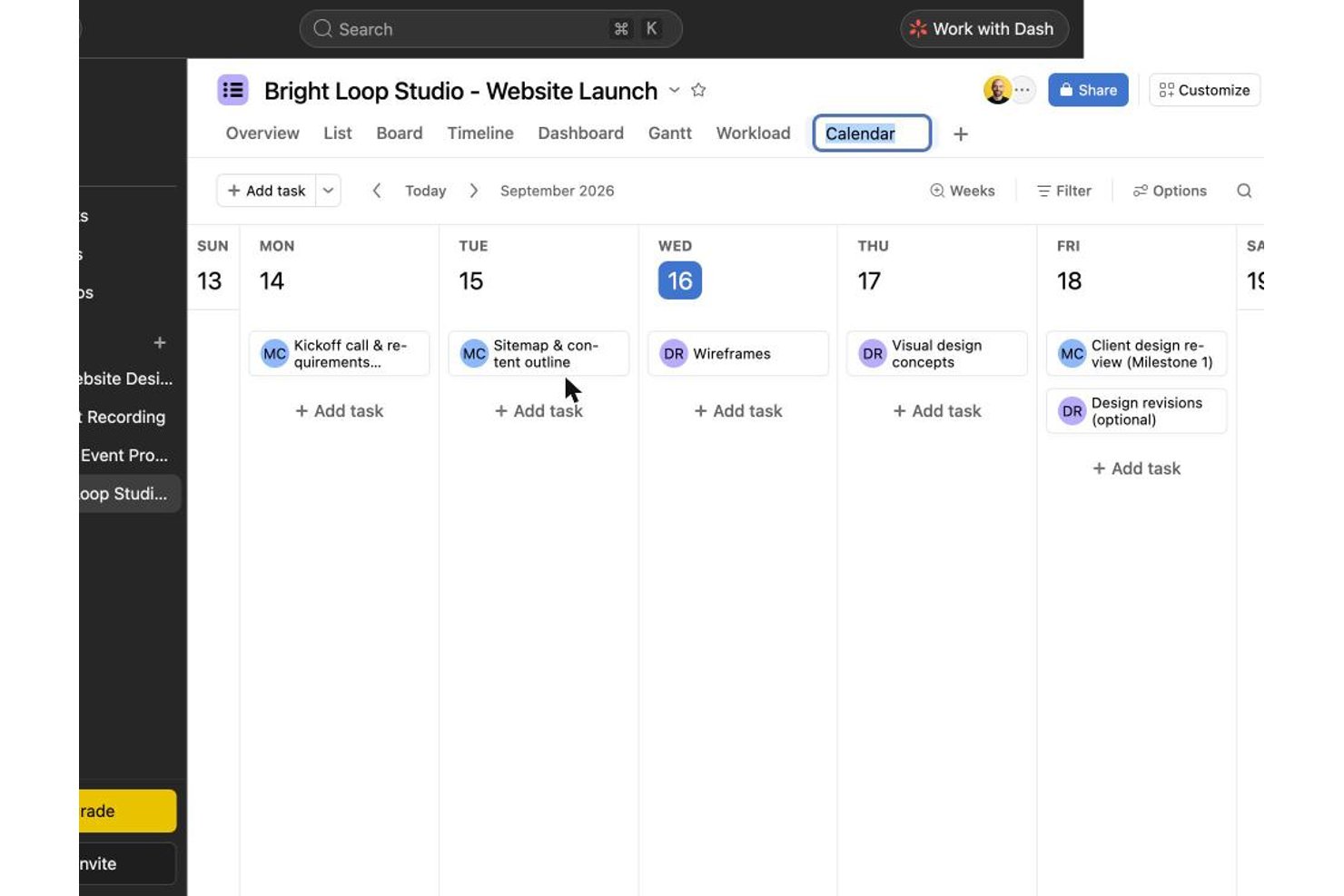Open Visual design concepts task
Screen dimensions: 1344x896
[937, 353]
